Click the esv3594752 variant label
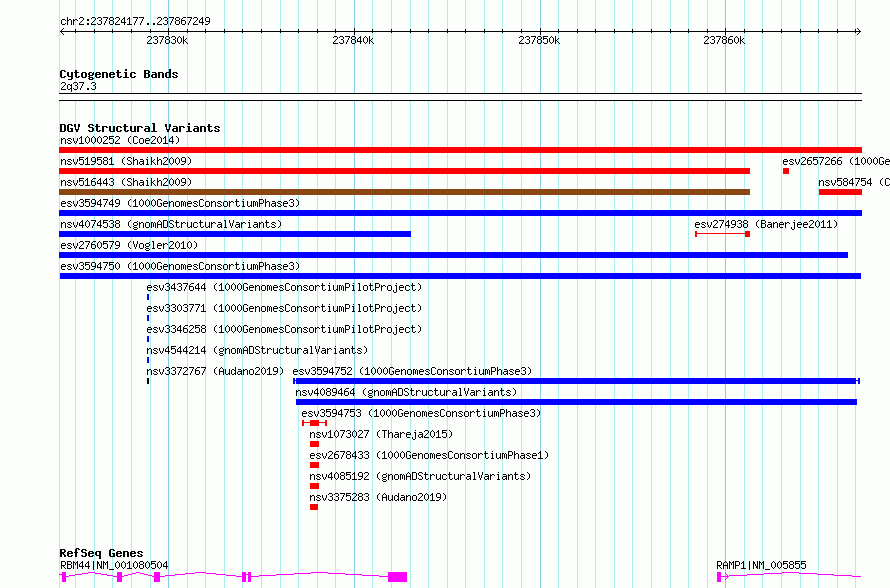This screenshot has width=890, height=588. click(412, 371)
